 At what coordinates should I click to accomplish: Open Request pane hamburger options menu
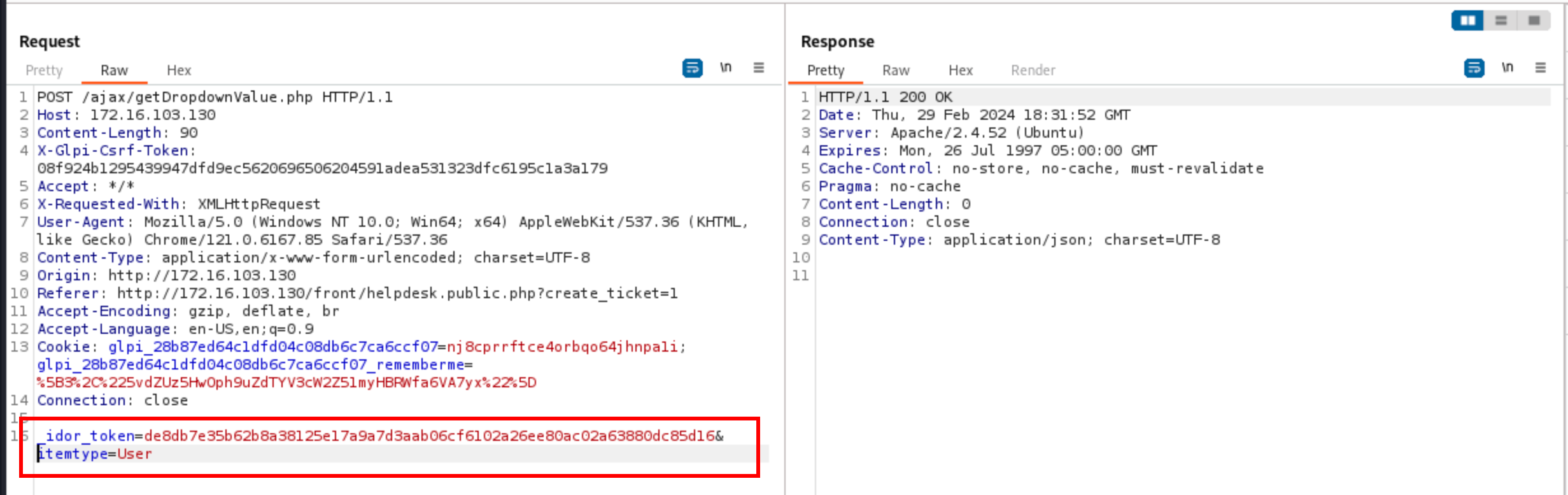[759, 68]
